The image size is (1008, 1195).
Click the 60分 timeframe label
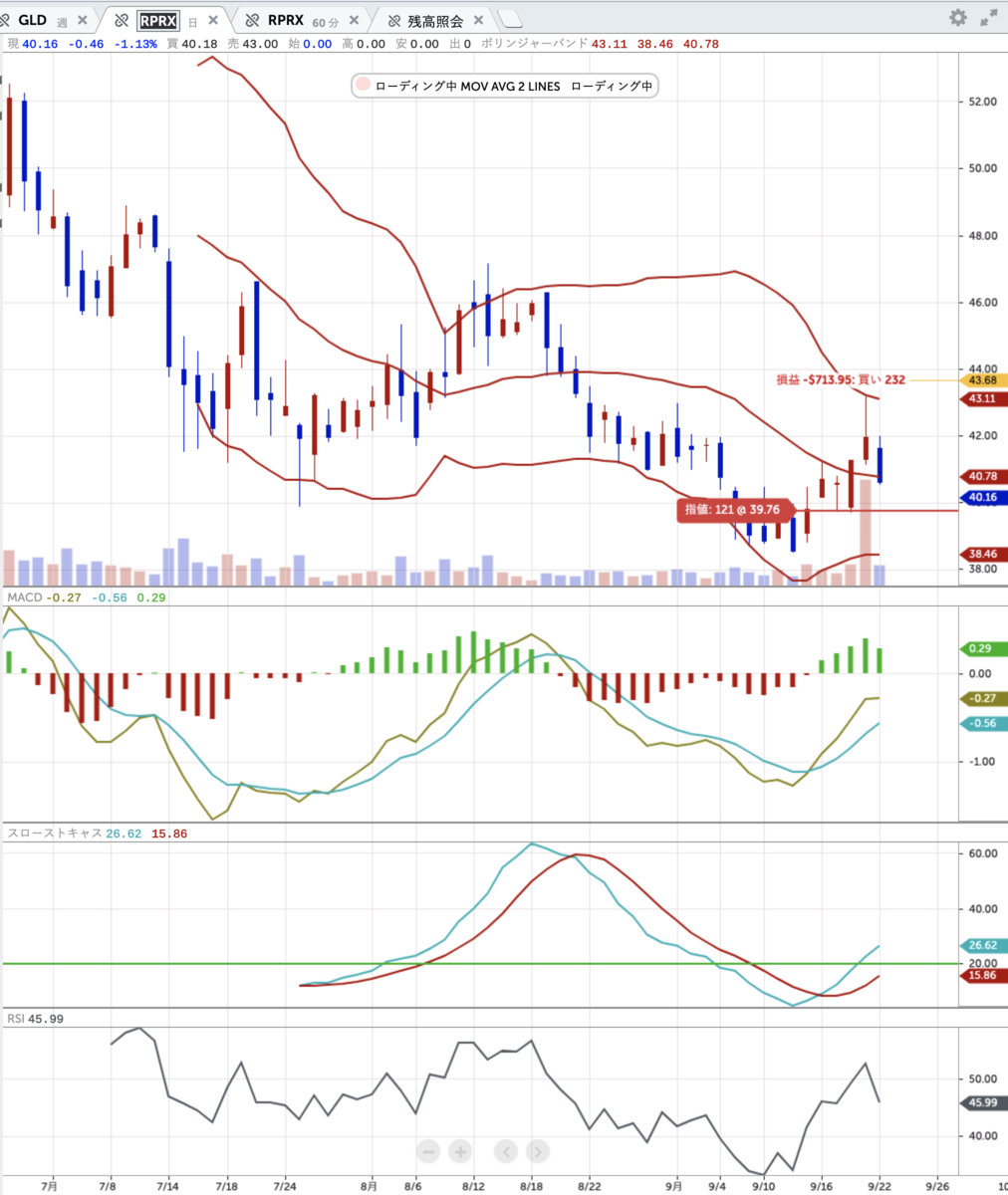click(328, 20)
